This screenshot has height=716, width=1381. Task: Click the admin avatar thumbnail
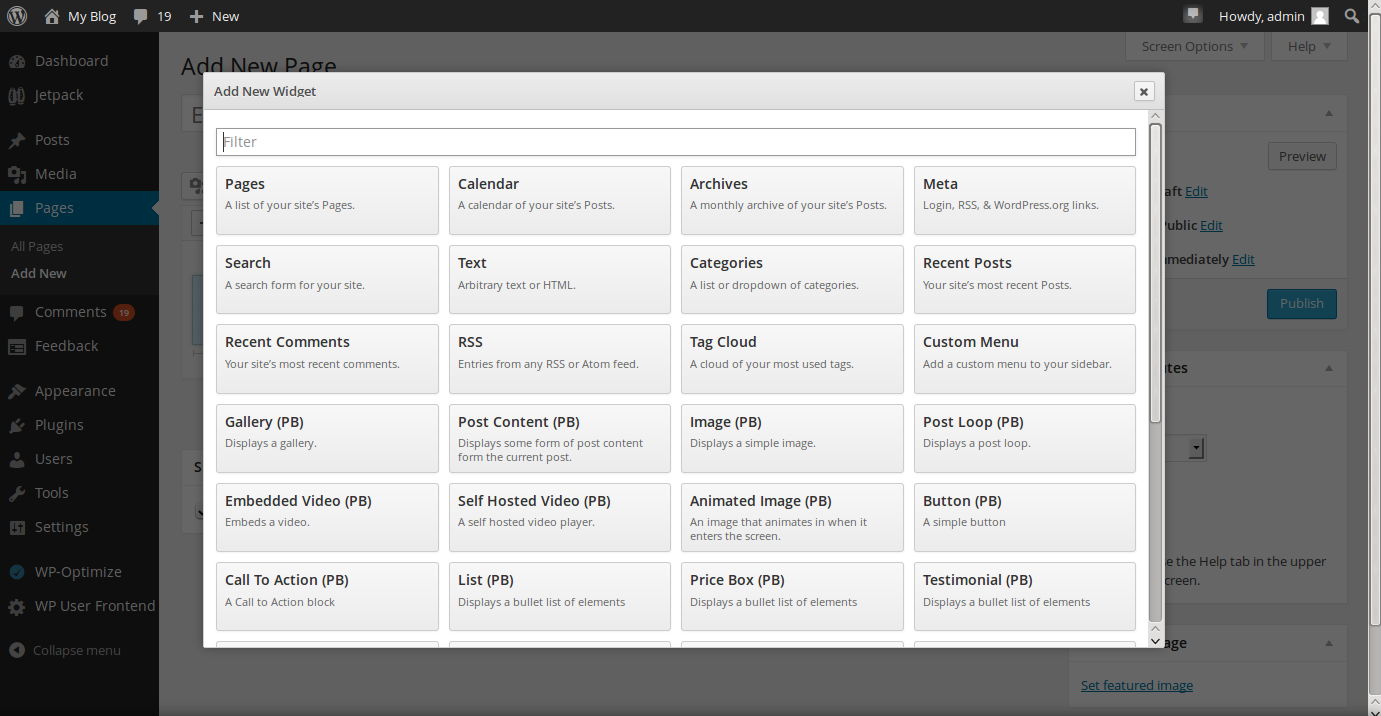(1320, 16)
